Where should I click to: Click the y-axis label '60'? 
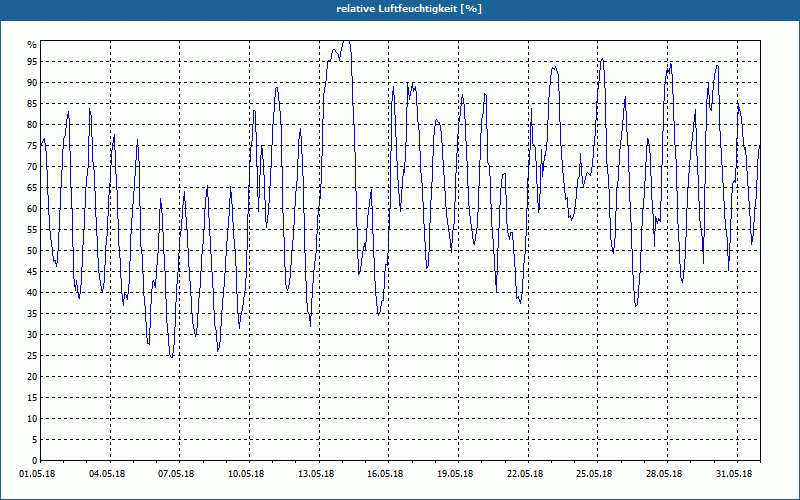(x=32, y=209)
